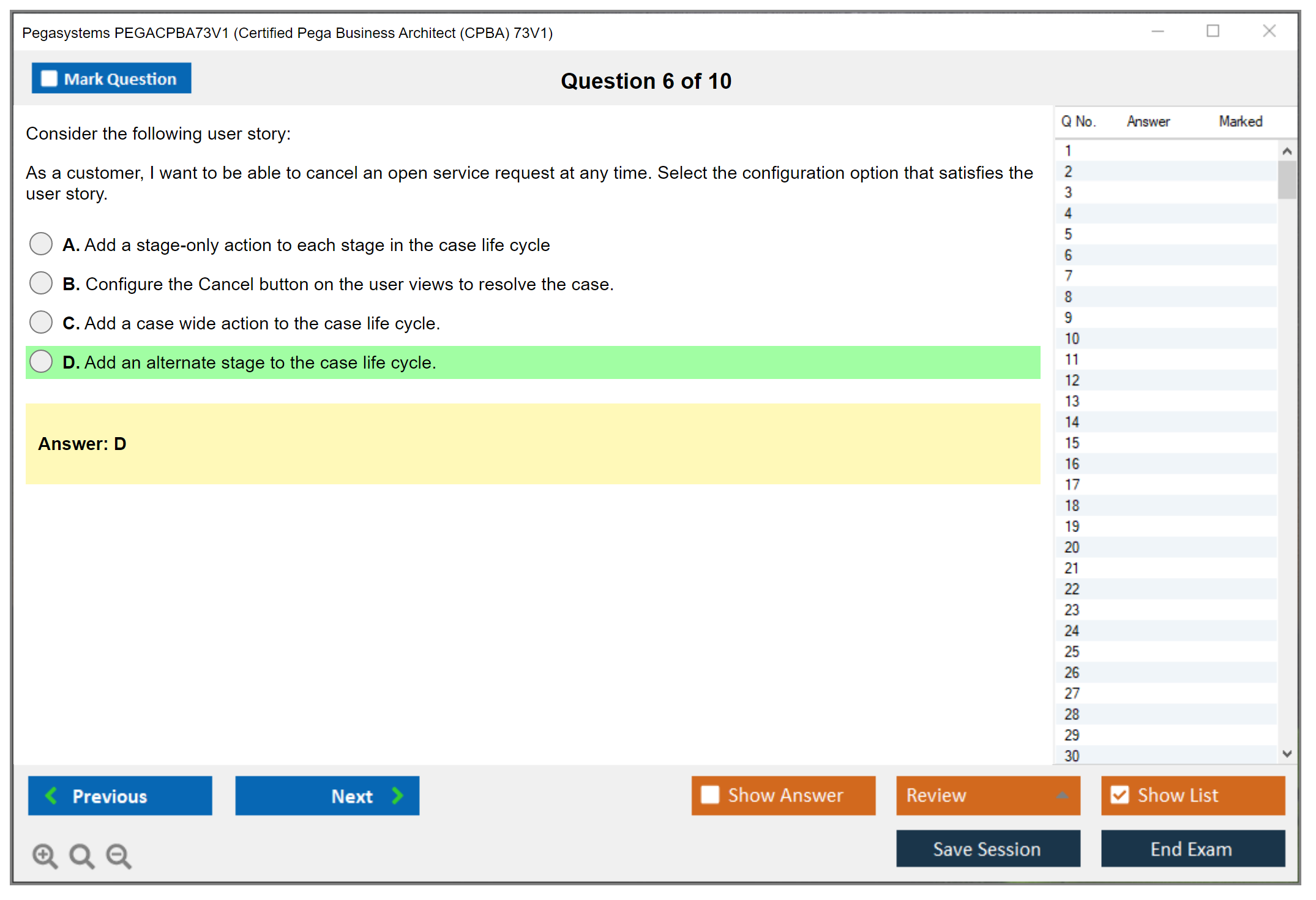Click the zoom in magnifier icon

point(45,855)
